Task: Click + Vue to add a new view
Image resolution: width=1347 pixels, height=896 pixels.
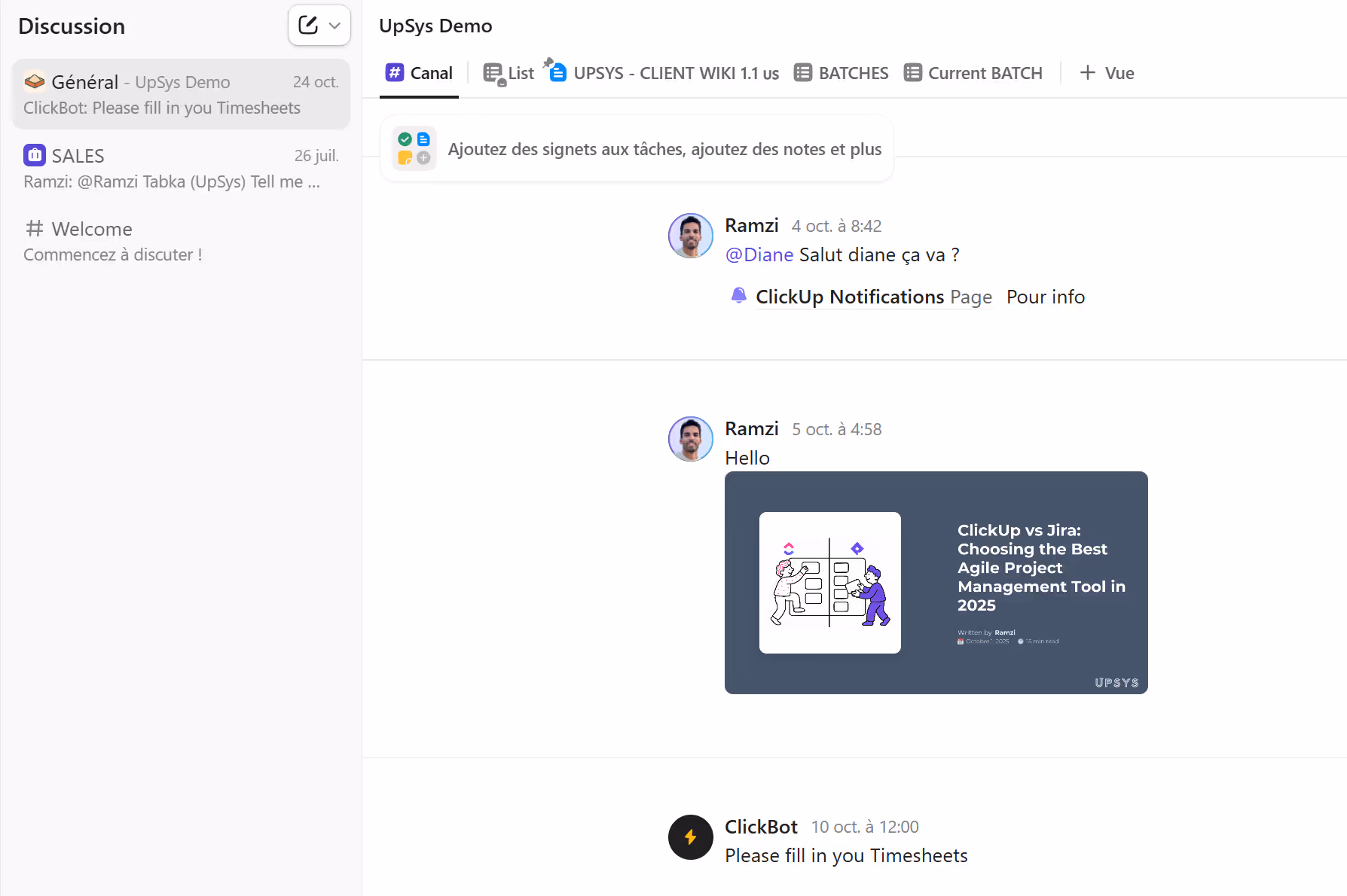Action: coord(1106,72)
